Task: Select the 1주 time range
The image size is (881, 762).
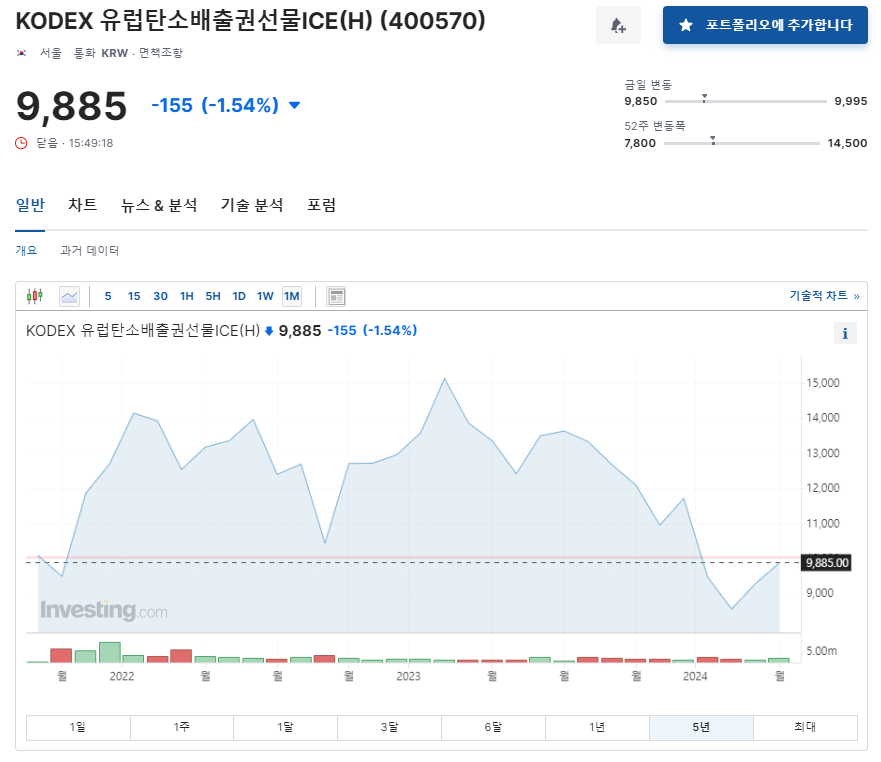Action: pyautogui.click(x=181, y=727)
